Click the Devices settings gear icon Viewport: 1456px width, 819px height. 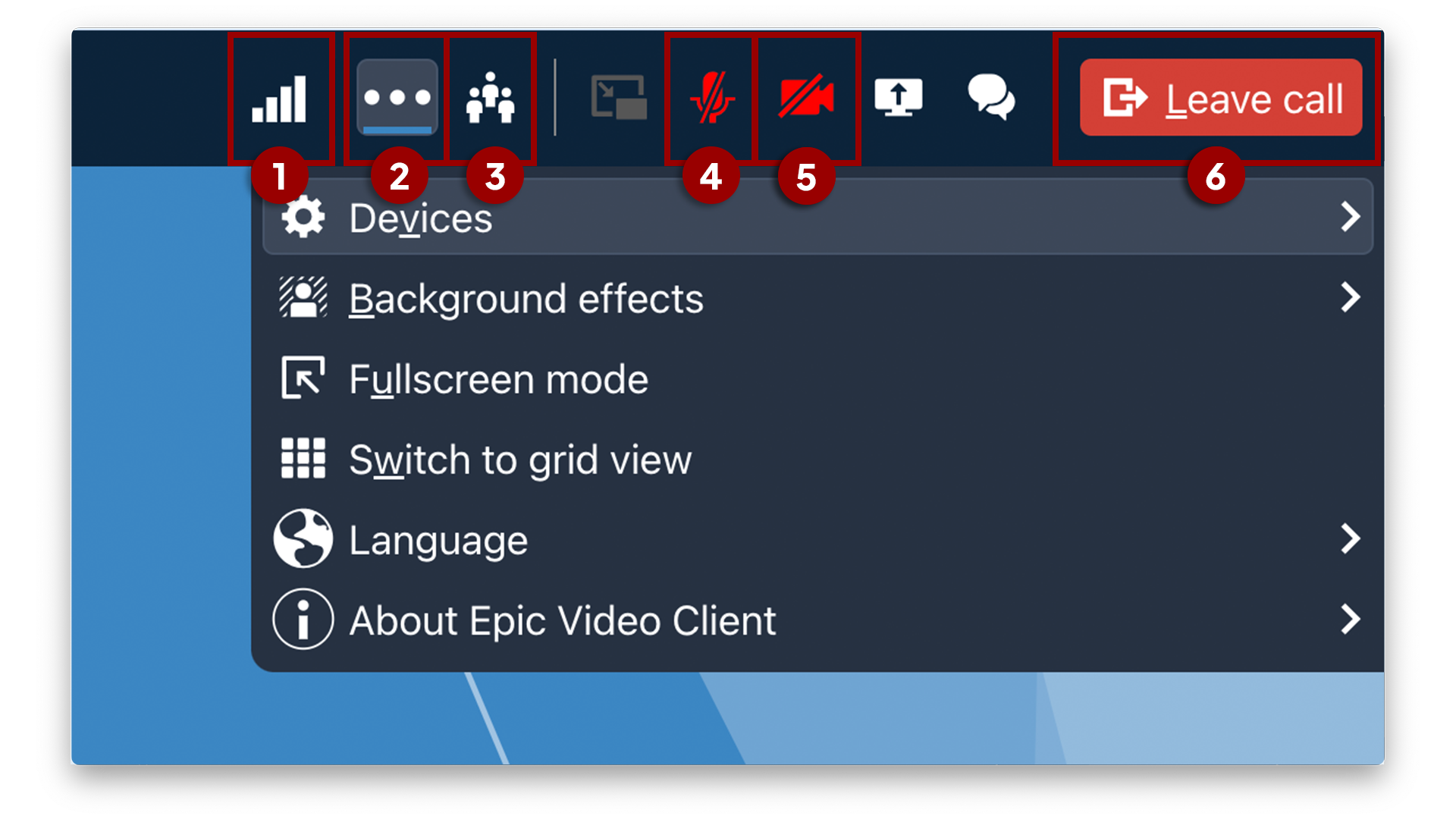(303, 217)
